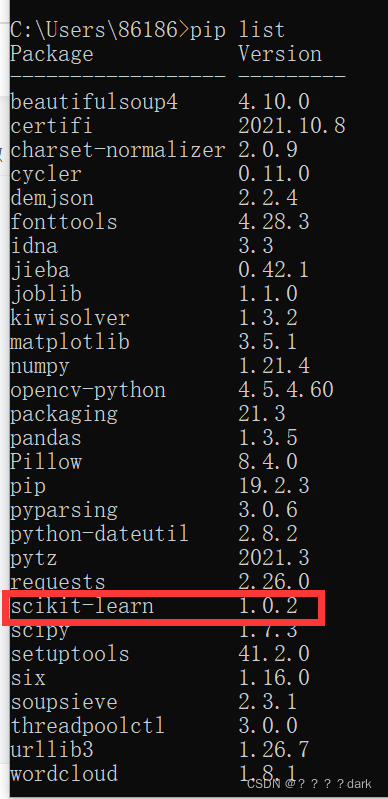Viewport: 388px width, 799px height.
Task: Select the setuptools package name
Action: pos(70,654)
